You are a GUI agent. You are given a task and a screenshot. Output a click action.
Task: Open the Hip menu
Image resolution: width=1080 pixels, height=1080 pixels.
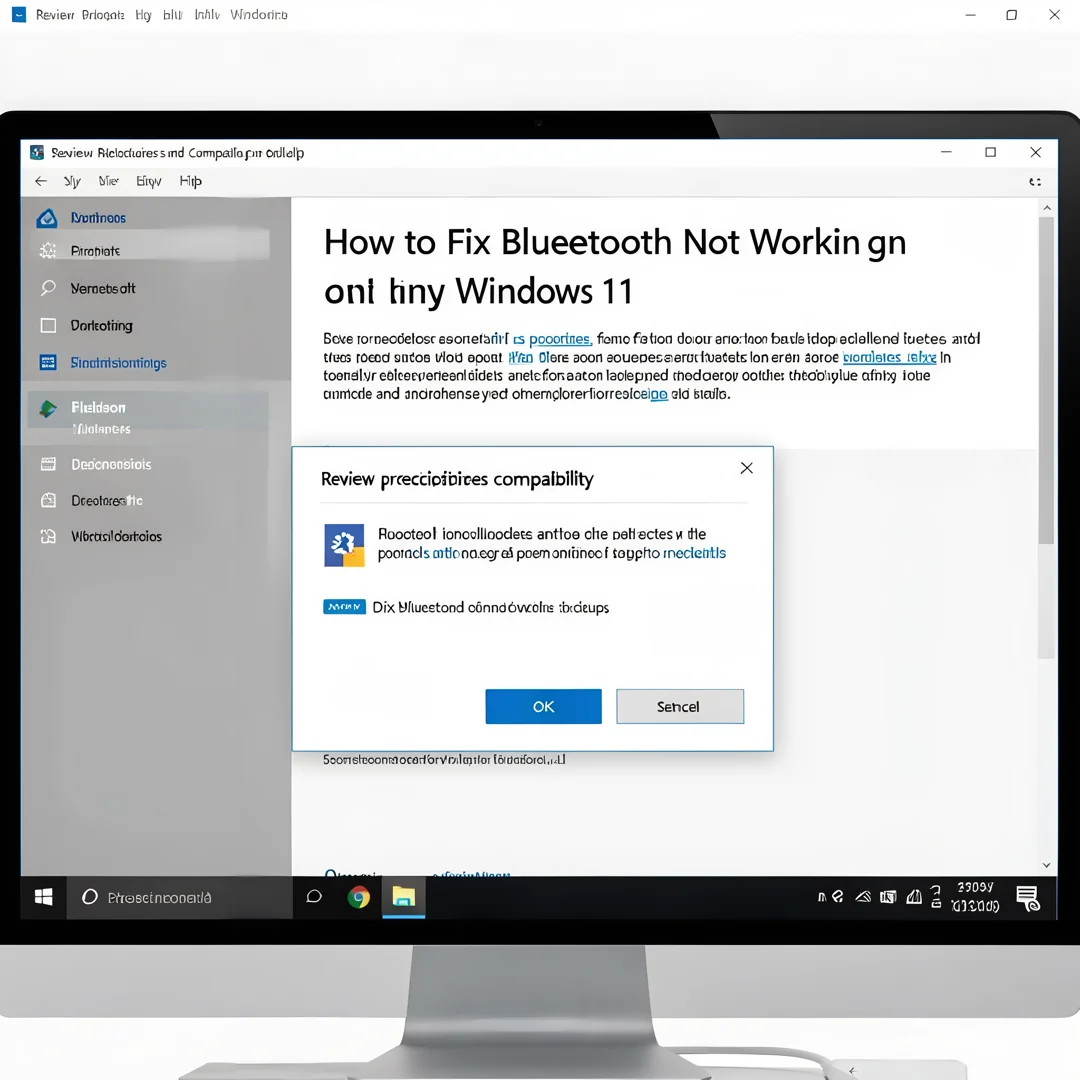(x=190, y=181)
